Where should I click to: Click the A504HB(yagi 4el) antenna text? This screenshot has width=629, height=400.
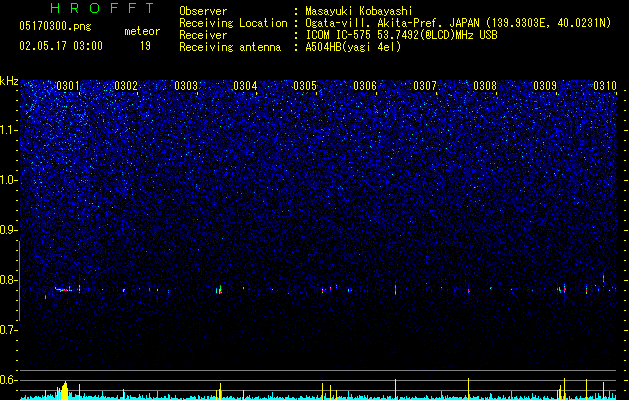click(353, 47)
